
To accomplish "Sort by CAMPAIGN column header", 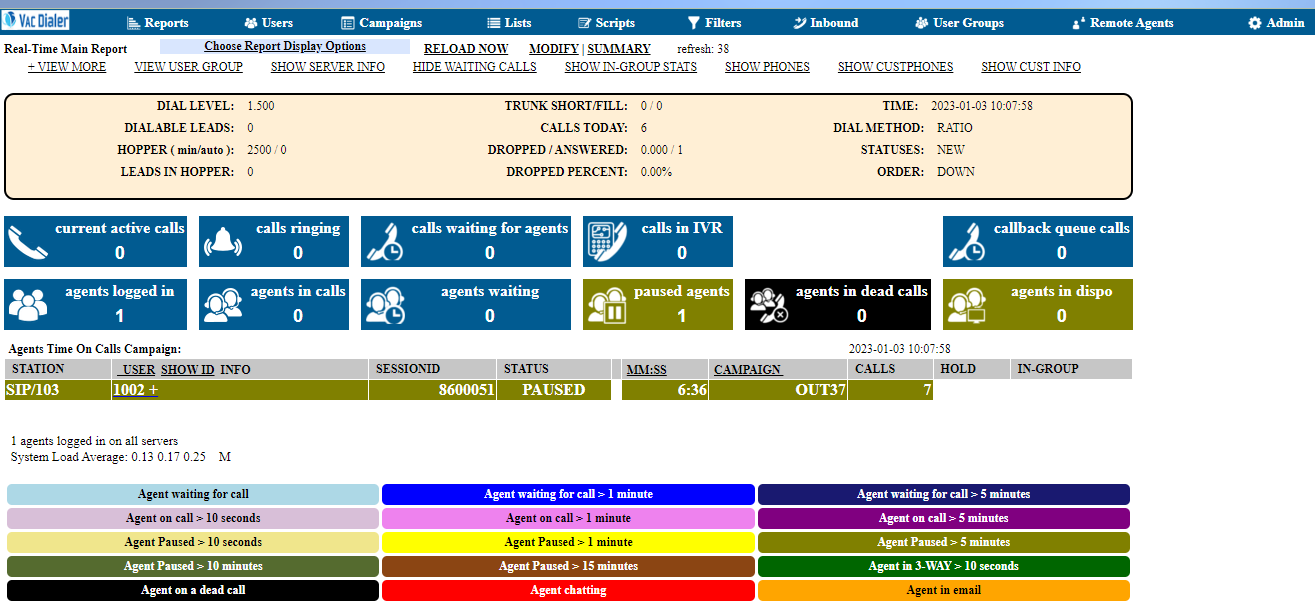I will coord(747,369).
